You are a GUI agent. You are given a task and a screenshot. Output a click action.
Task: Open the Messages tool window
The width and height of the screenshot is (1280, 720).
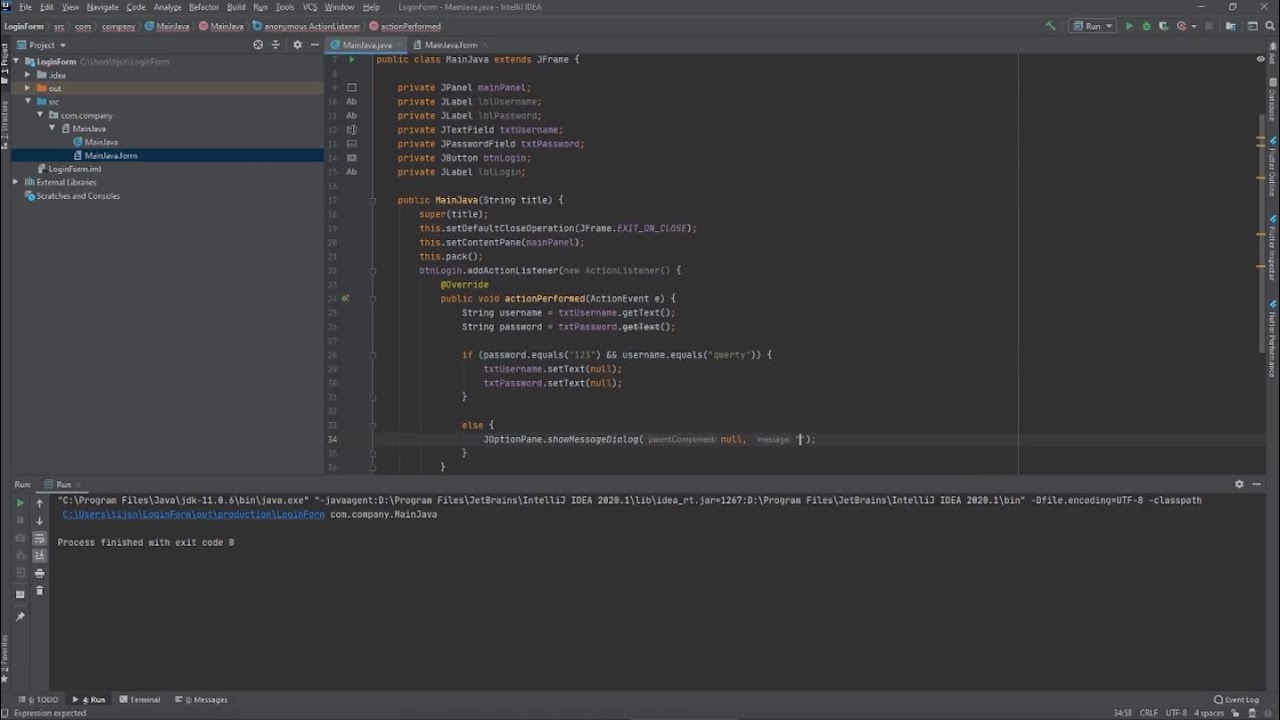click(201, 700)
